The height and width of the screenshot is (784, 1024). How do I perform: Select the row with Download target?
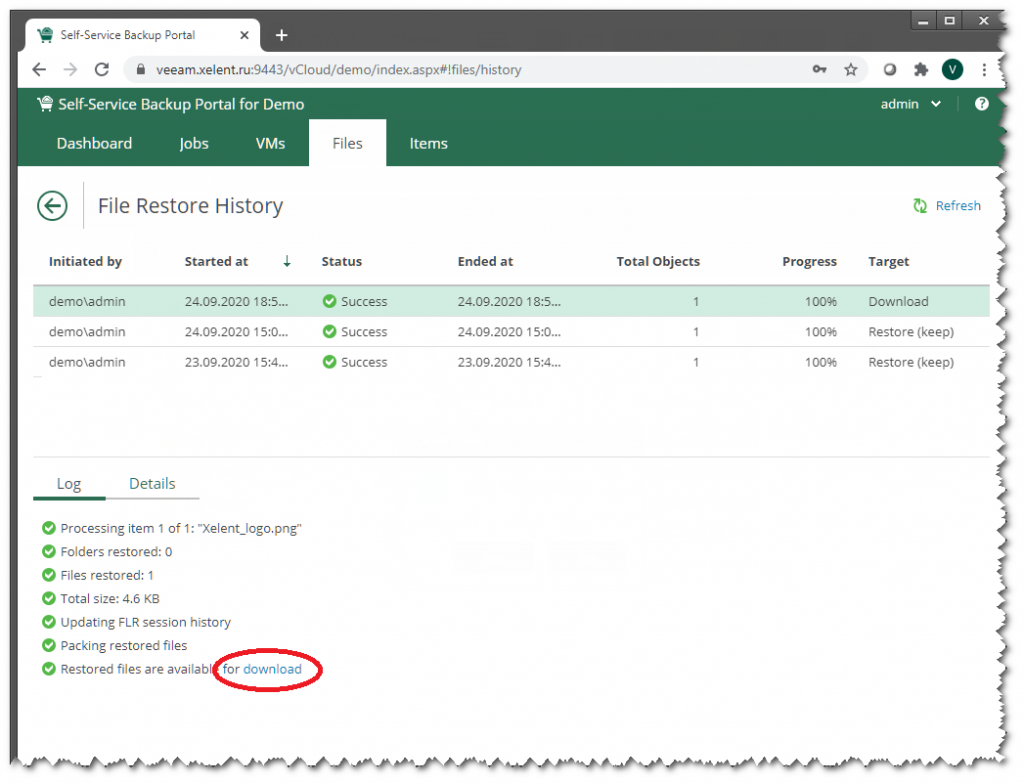511,301
